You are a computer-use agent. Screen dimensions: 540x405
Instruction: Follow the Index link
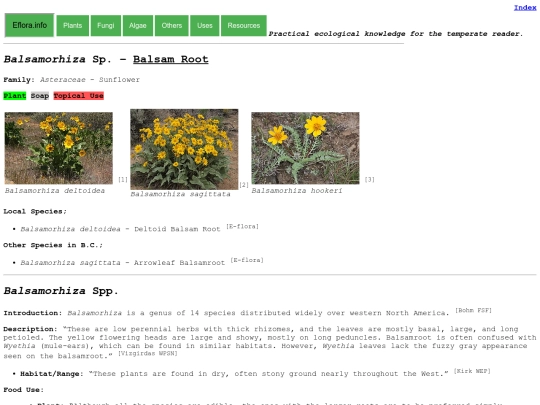[525, 8]
